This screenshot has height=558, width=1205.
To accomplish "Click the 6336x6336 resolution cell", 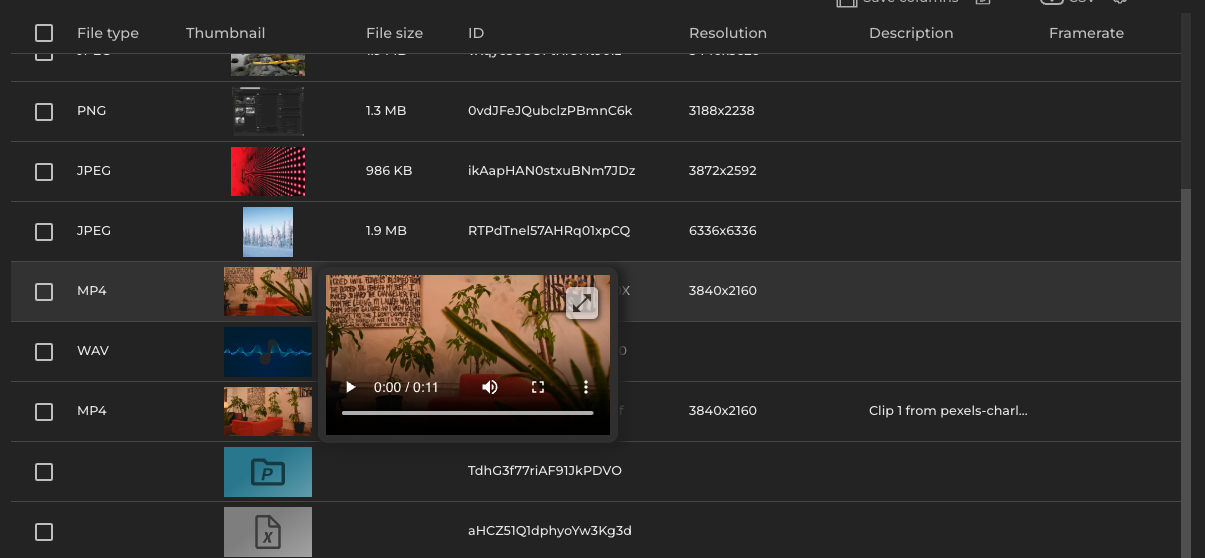I will point(722,231).
